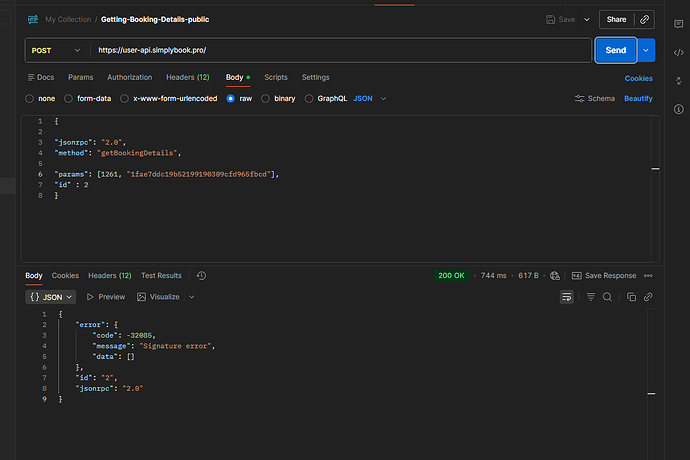Toggle word wrap in response viewer
690x460 pixels.
click(567, 297)
